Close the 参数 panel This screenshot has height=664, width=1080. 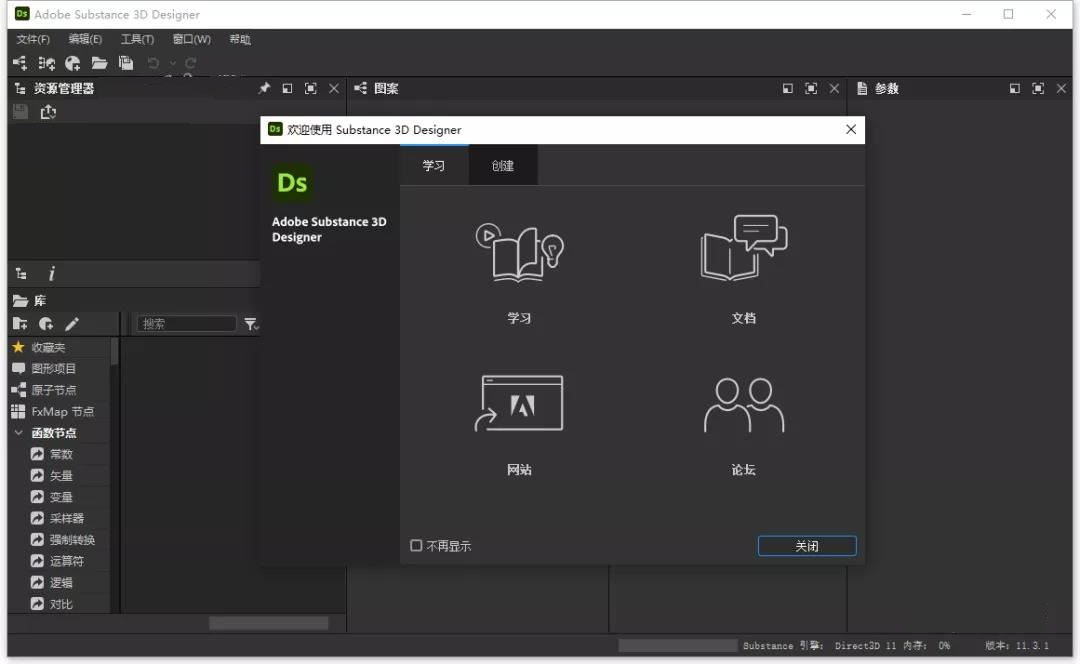(x=1061, y=88)
